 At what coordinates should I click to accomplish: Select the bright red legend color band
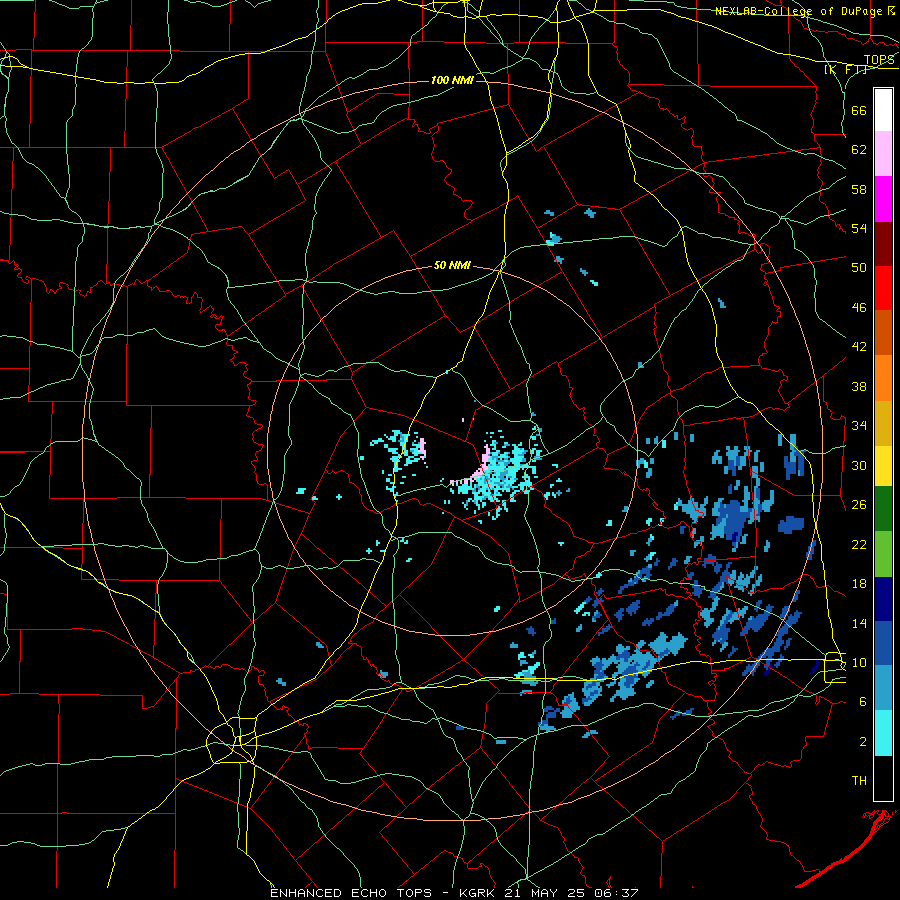click(x=883, y=288)
